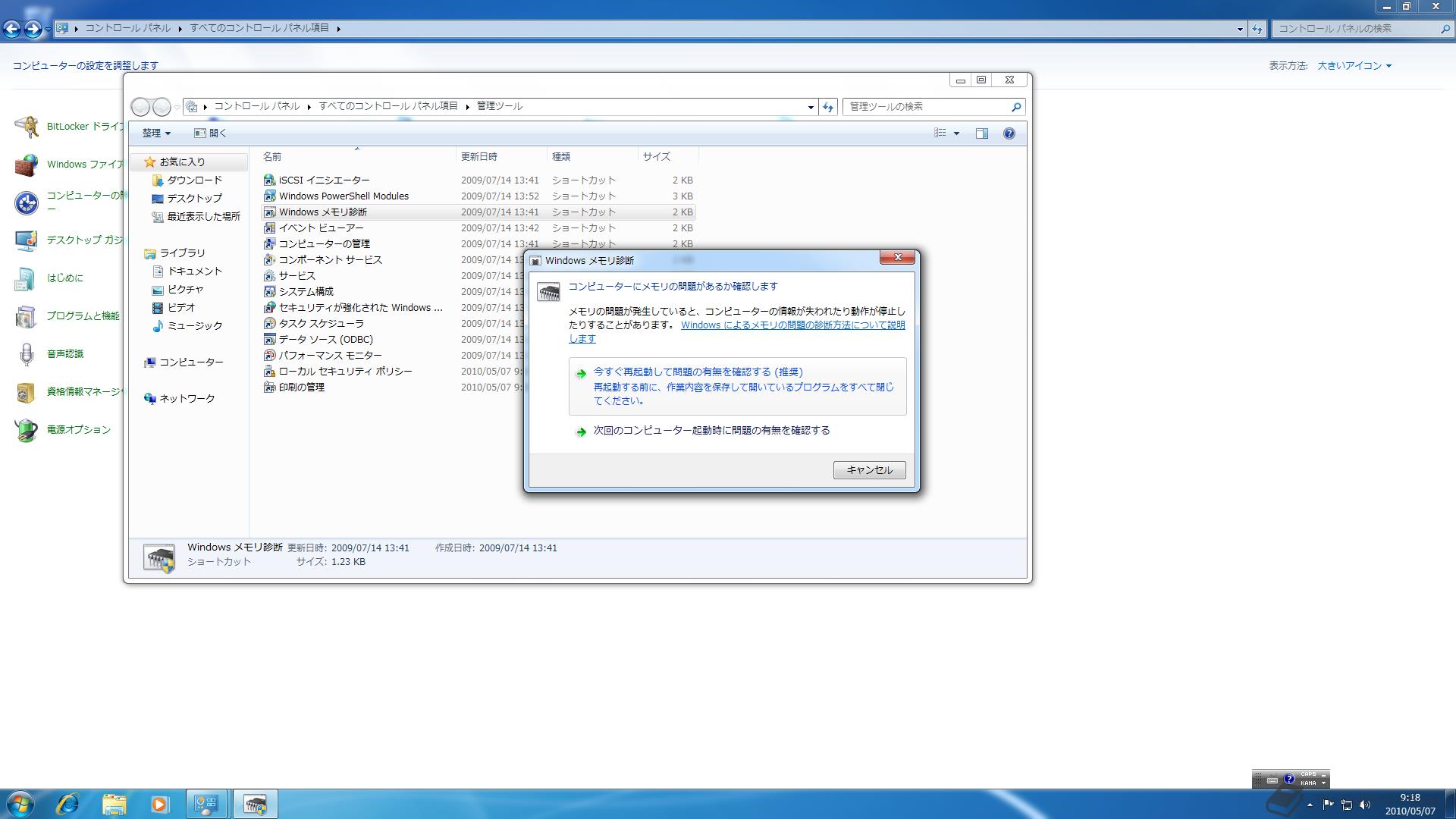Click volume speaker icon in system tray
The width and height of the screenshot is (1456, 819).
(1365, 805)
